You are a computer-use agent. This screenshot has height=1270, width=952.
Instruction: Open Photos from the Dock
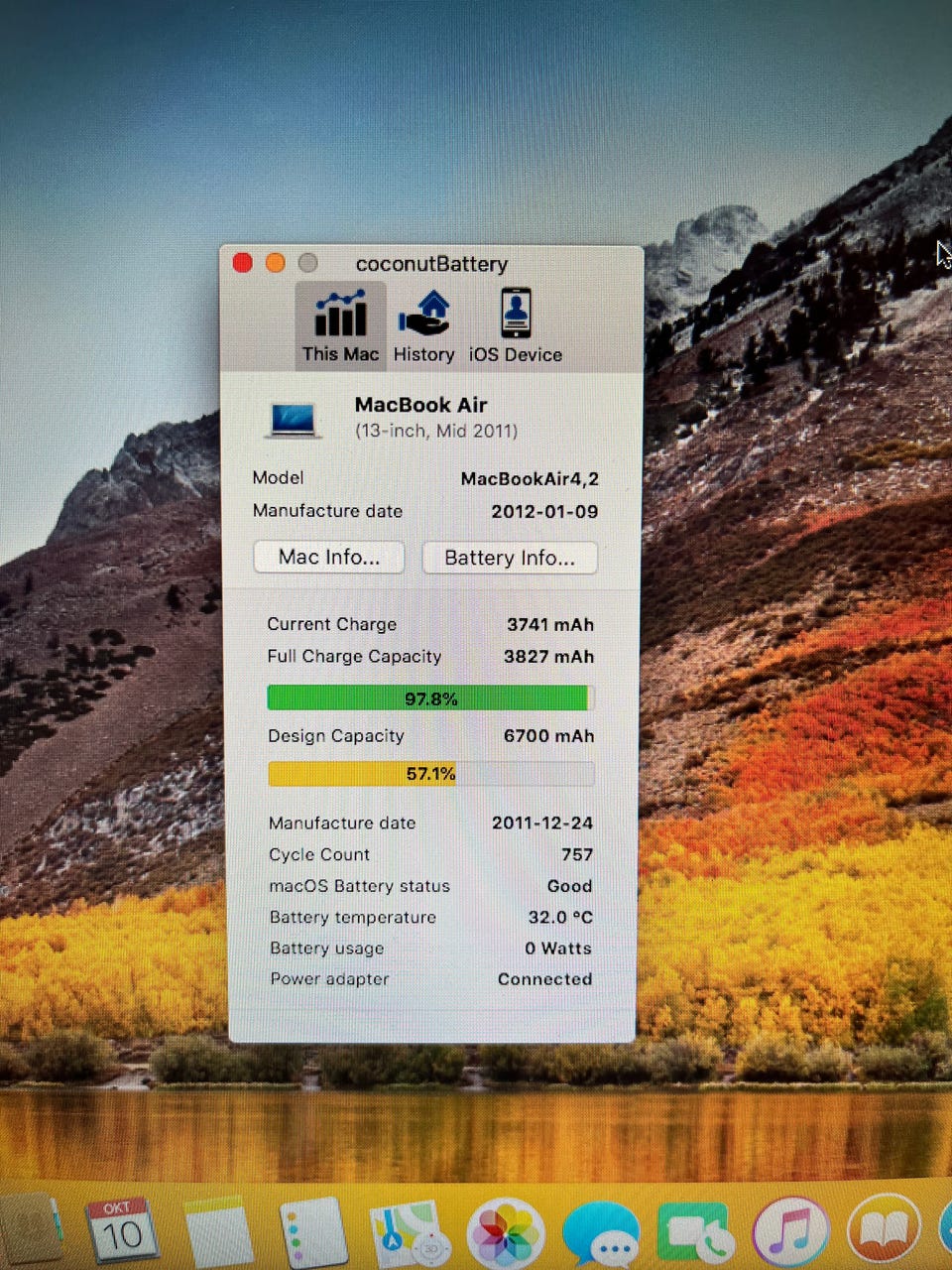[x=506, y=1233]
